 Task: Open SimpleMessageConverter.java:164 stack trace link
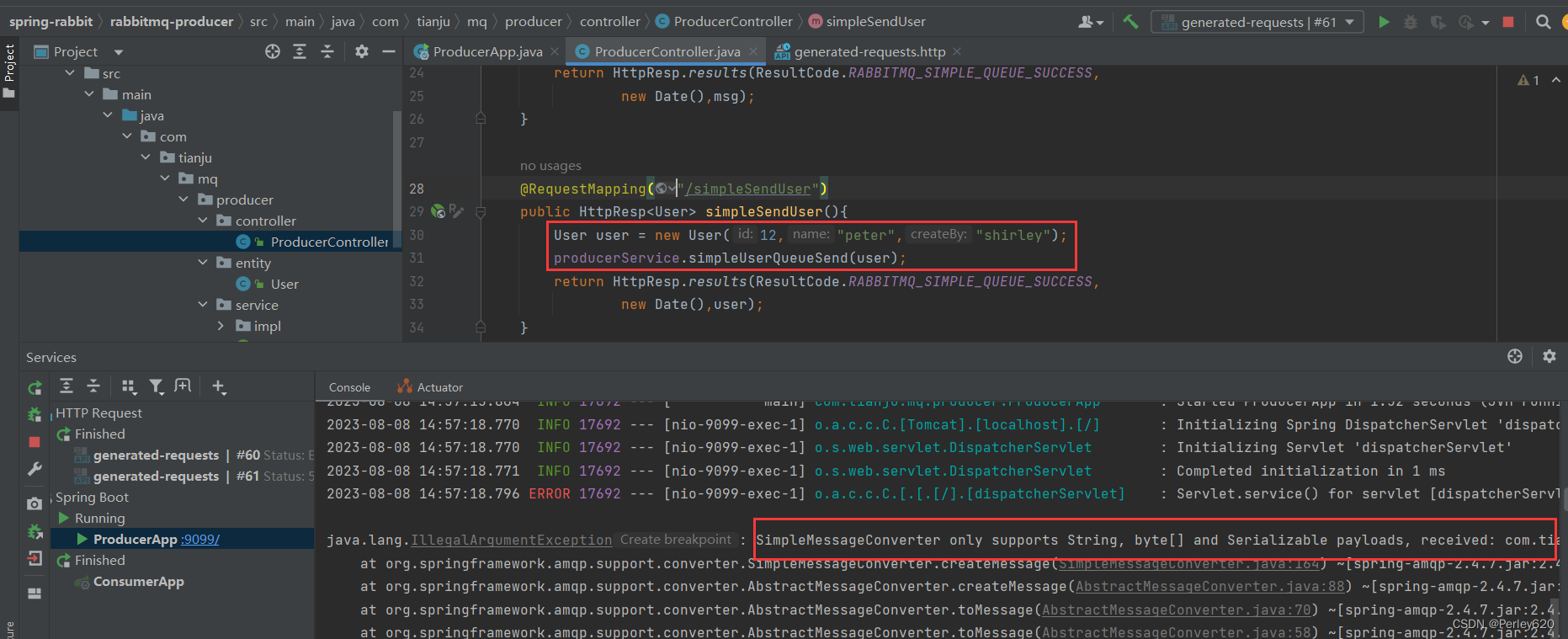(x=1188, y=563)
